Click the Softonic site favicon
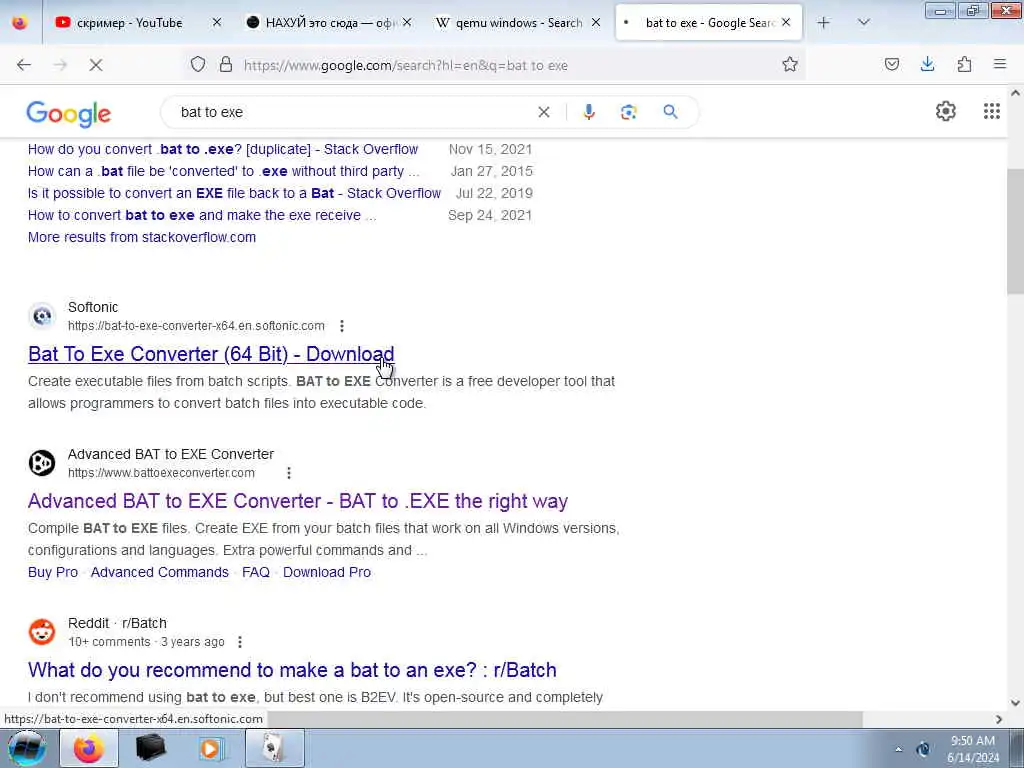The height and width of the screenshot is (768, 1024). (x=42, y=316)
